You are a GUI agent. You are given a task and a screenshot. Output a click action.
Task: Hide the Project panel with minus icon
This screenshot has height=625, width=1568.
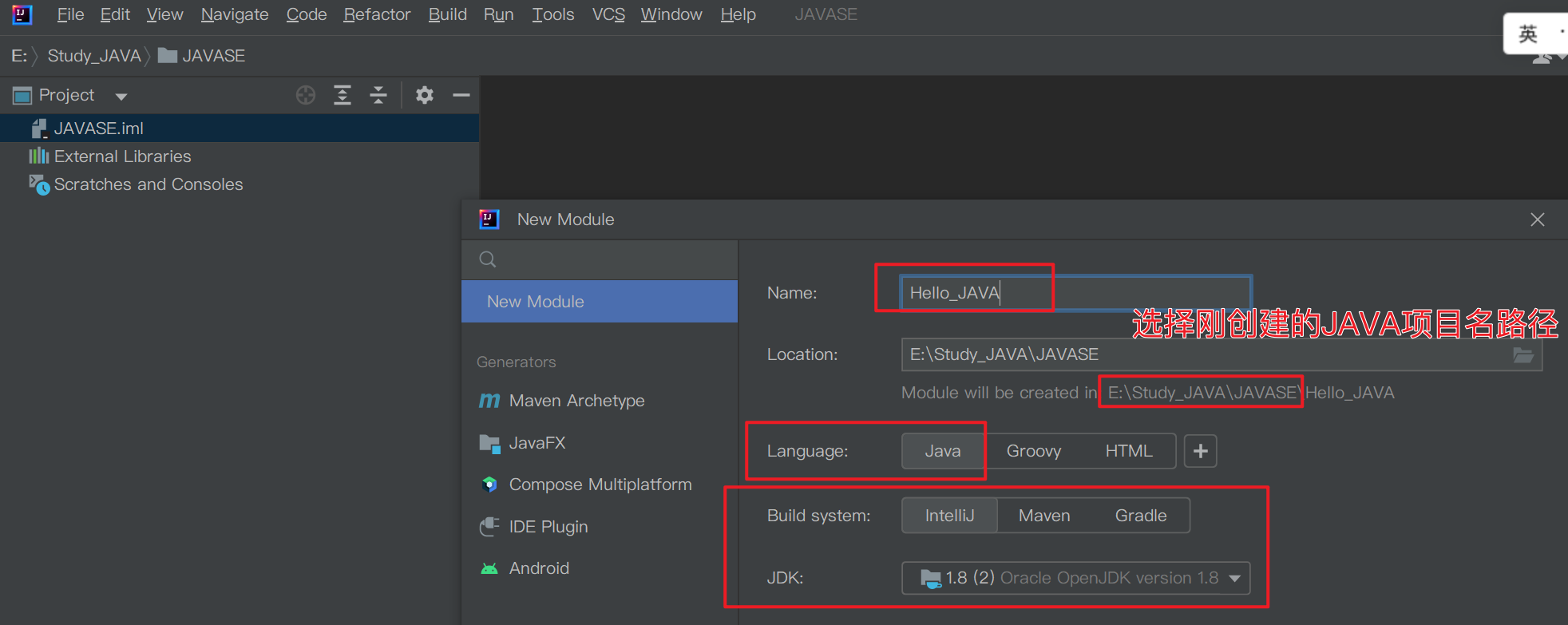click(461, 95)
